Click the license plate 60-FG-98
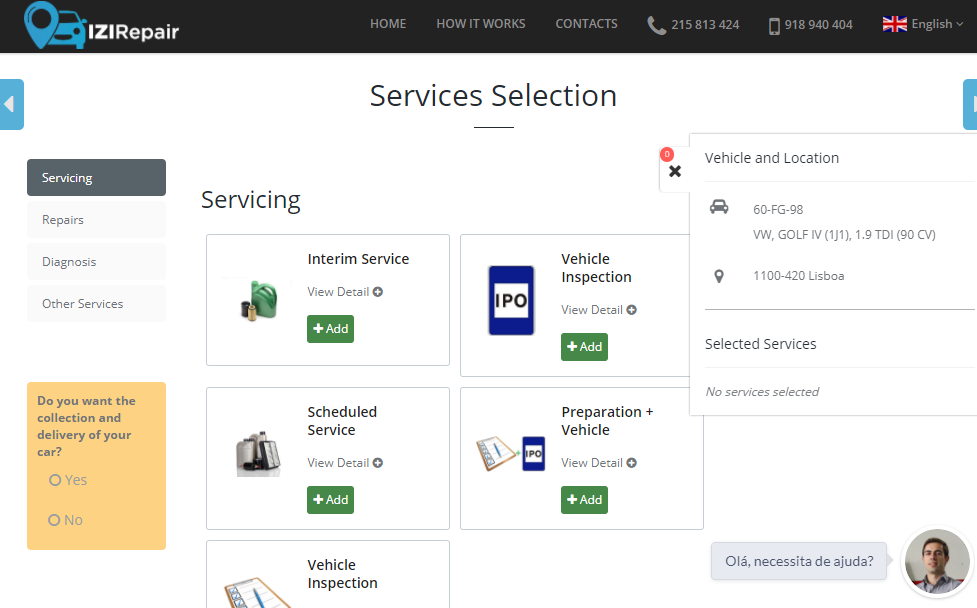Viewport: 977px width, 608px height. [778, 210]
